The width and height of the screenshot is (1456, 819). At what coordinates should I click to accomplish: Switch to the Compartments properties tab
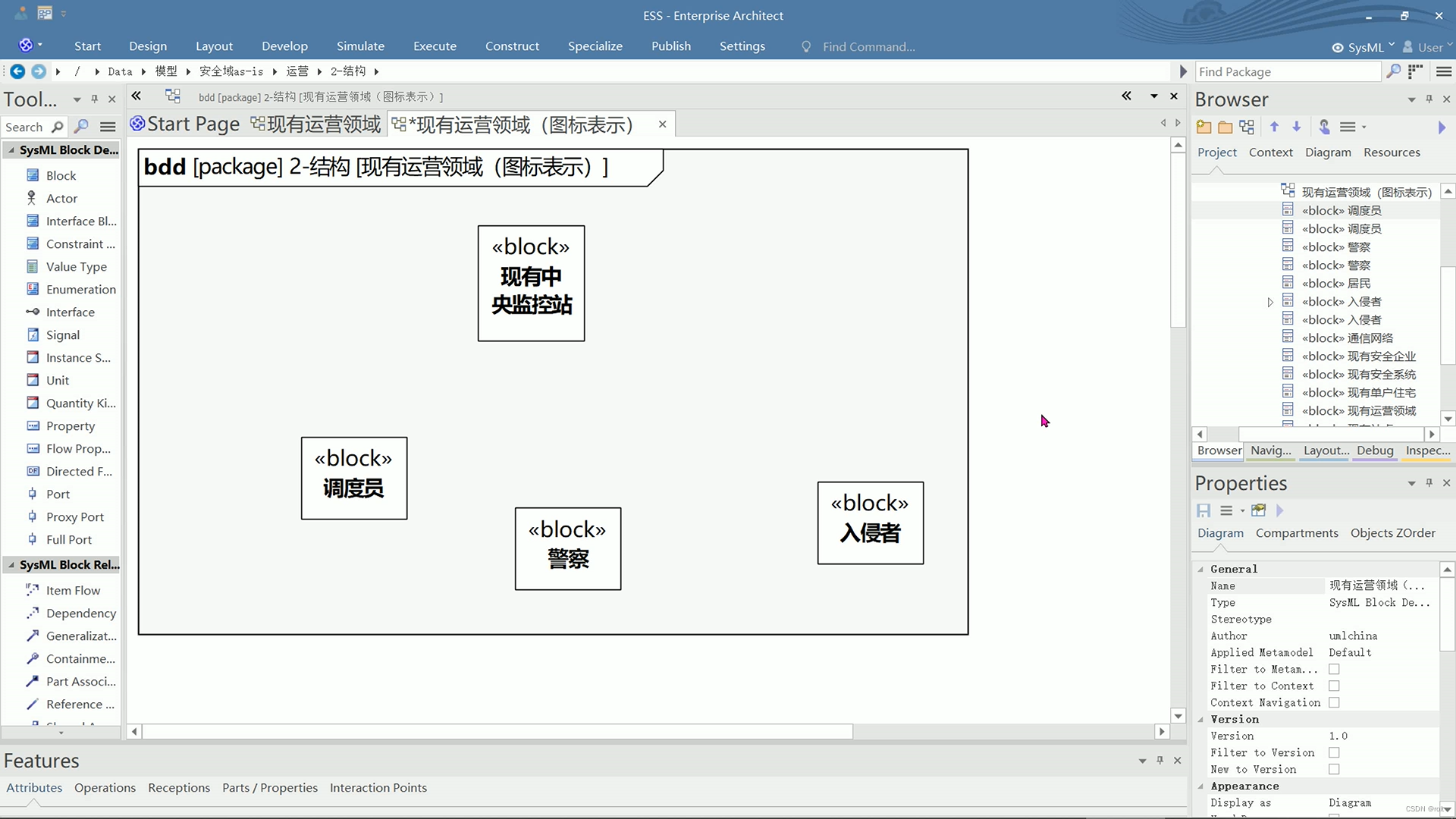[x=1296, y=533]
